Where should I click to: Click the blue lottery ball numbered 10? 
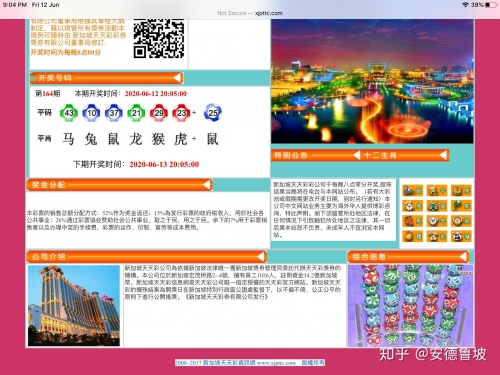coord(91,113)
